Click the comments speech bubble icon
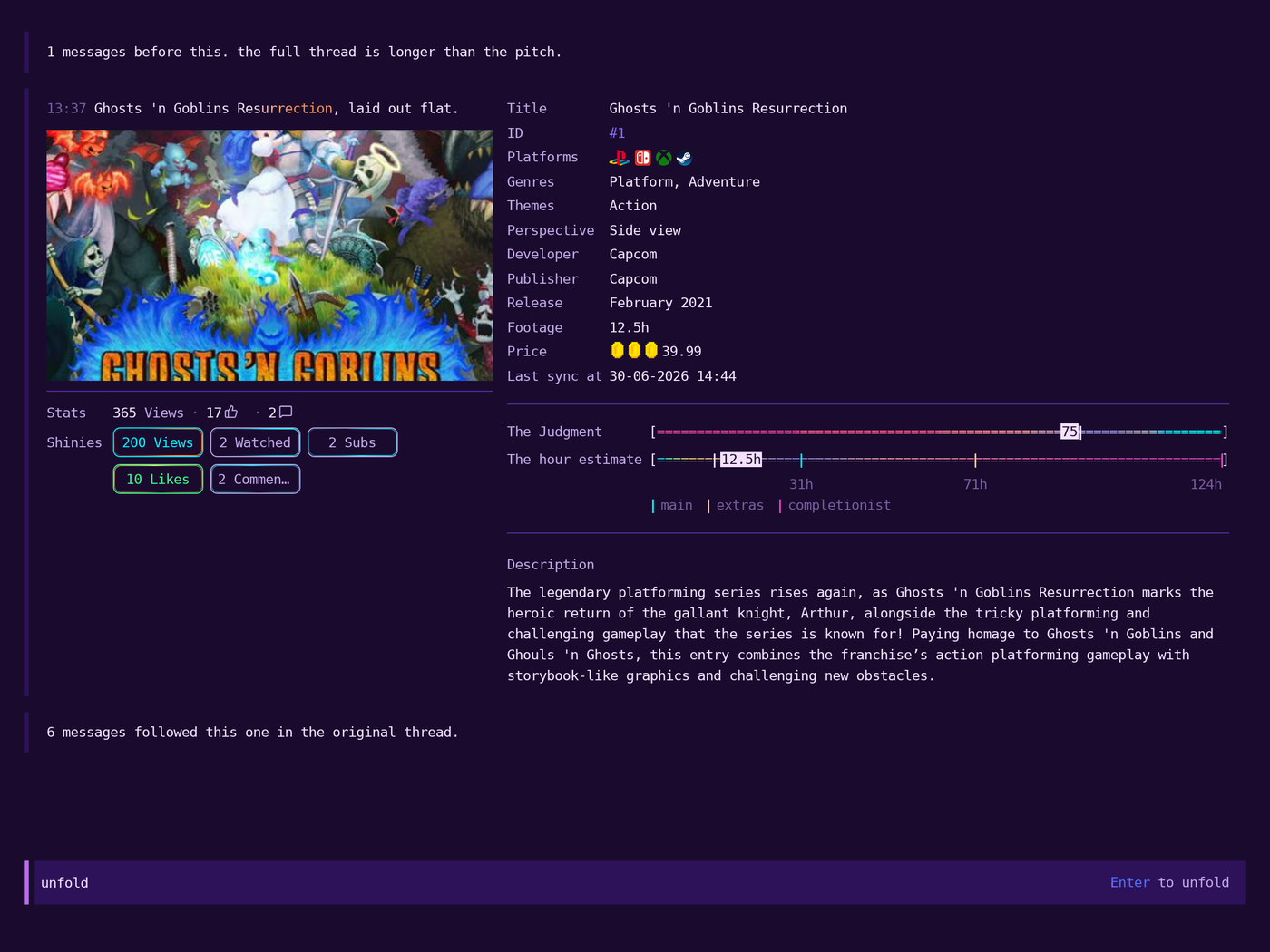This screenshot has height=952, width=1270. [x=286, y=413]
